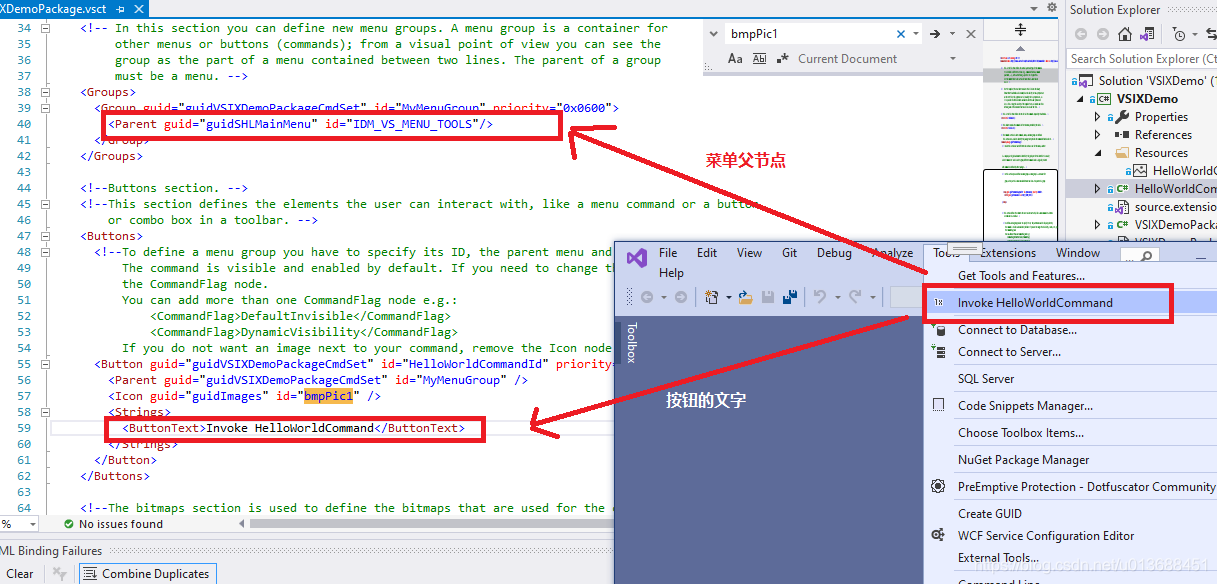Select Connect to Database menu item
The image size is (1217, 584).
point(1017,330)
